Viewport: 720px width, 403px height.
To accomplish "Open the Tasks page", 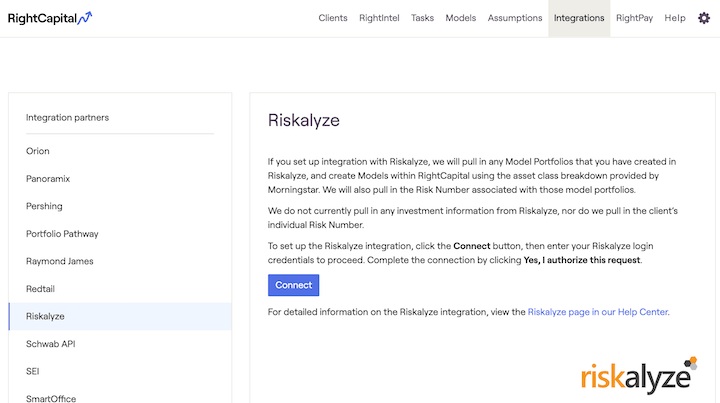I will tap(422, 18).
